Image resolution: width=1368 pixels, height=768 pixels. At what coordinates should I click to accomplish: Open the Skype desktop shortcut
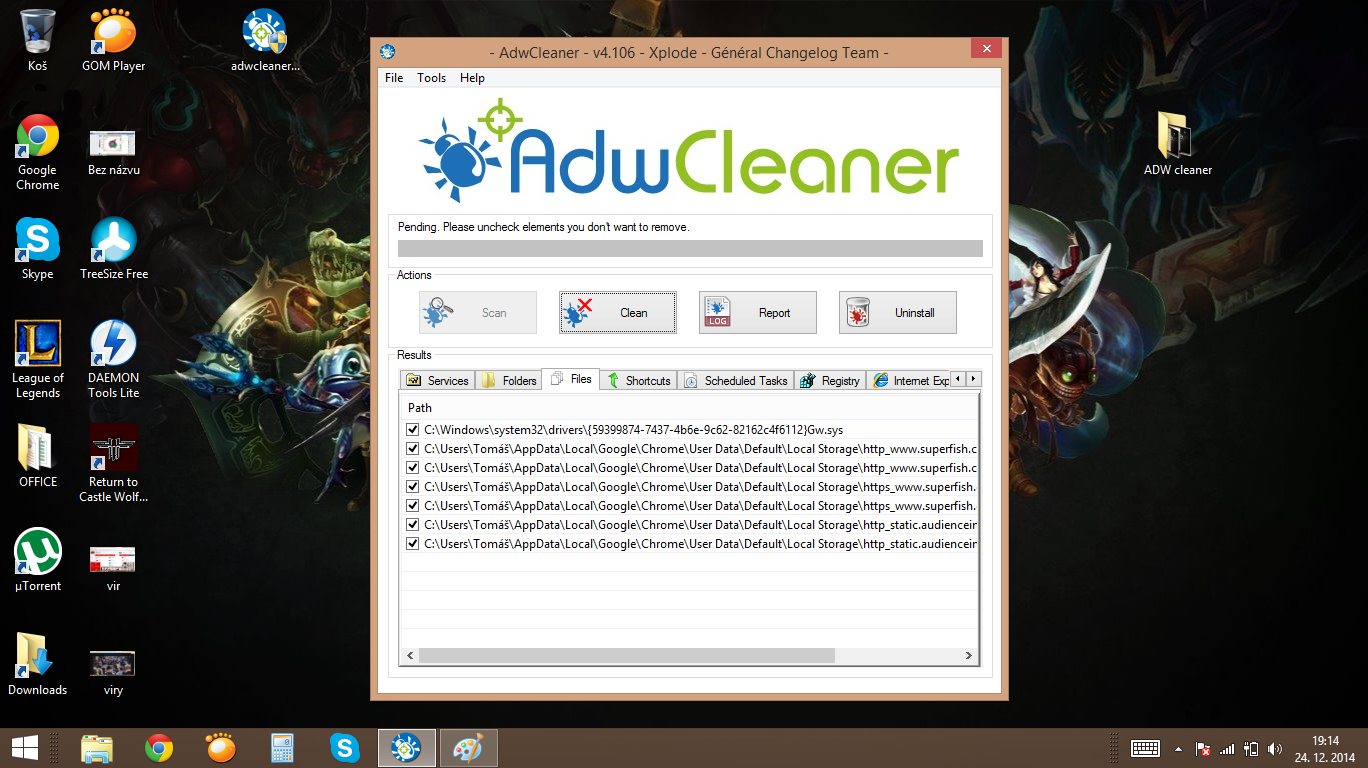point(38,249)
